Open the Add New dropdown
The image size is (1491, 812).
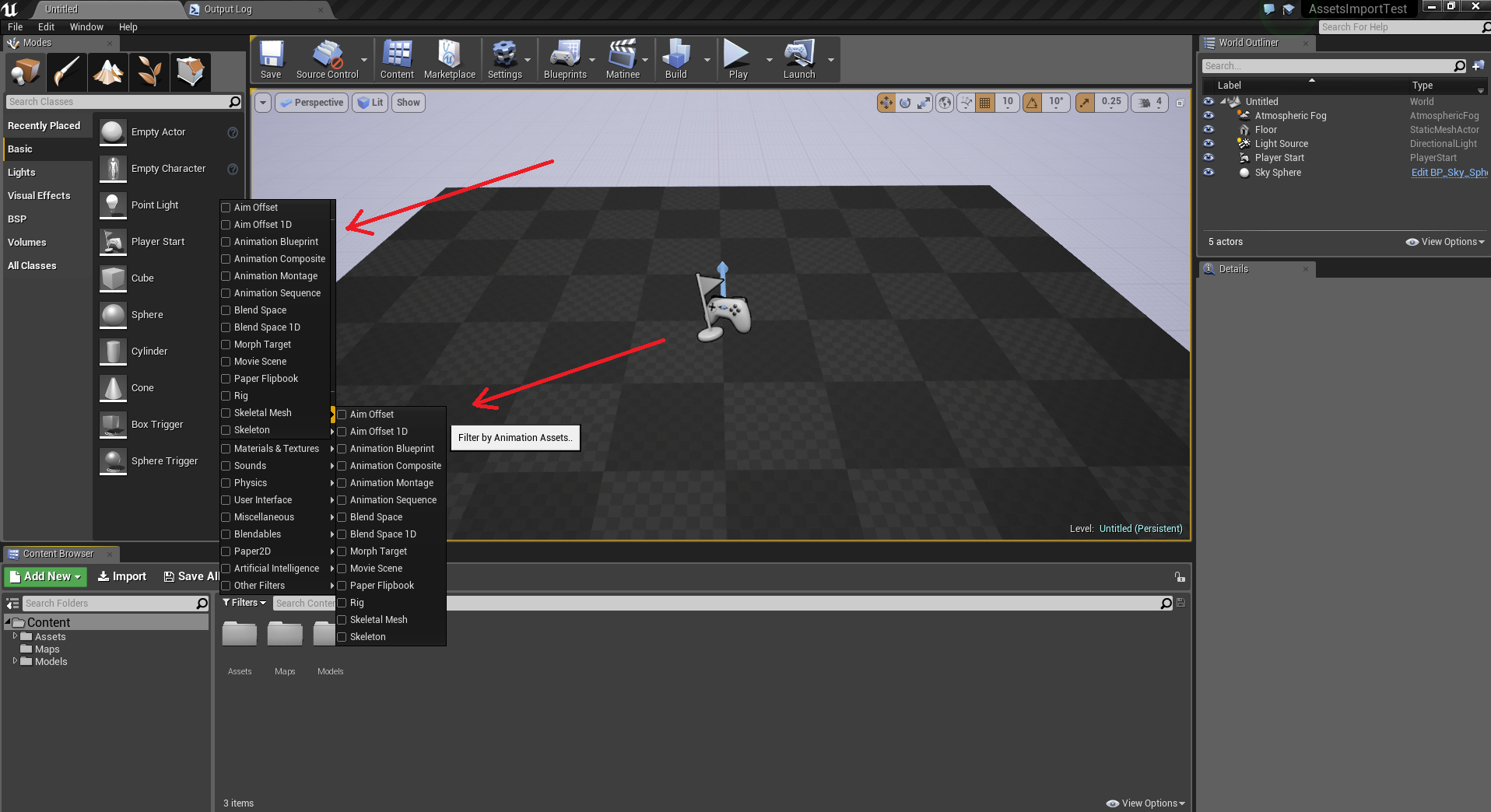pyautogui.click(x=46, y=576)
